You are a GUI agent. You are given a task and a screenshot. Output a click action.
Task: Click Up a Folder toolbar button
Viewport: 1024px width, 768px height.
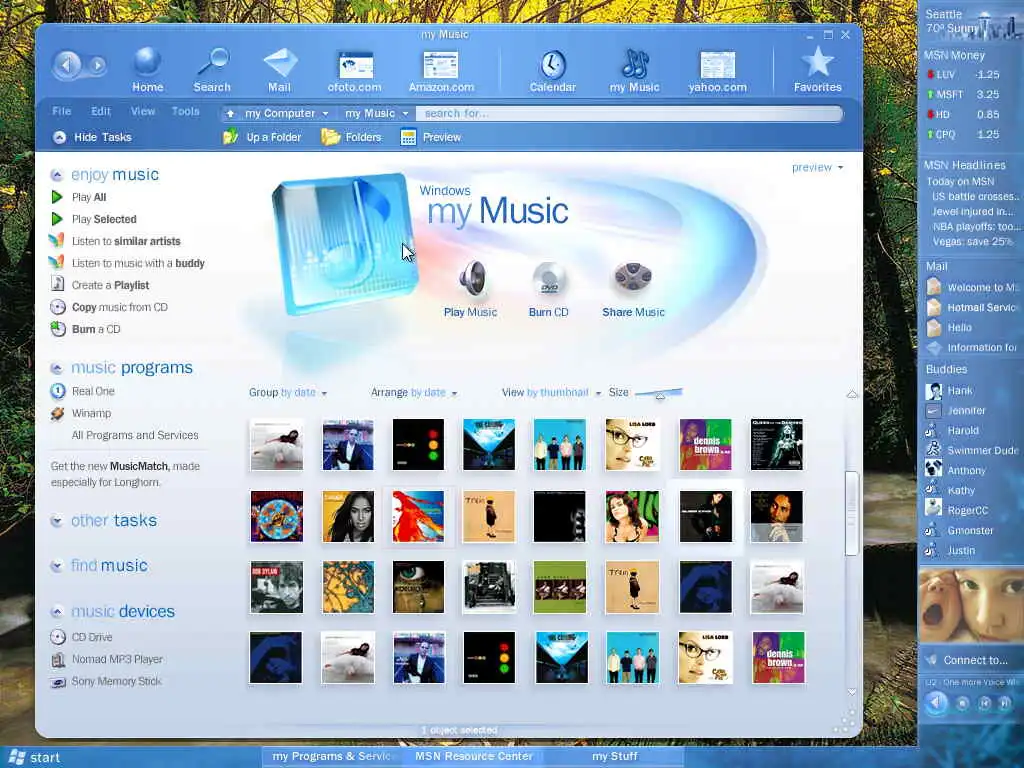pos(262,137)
